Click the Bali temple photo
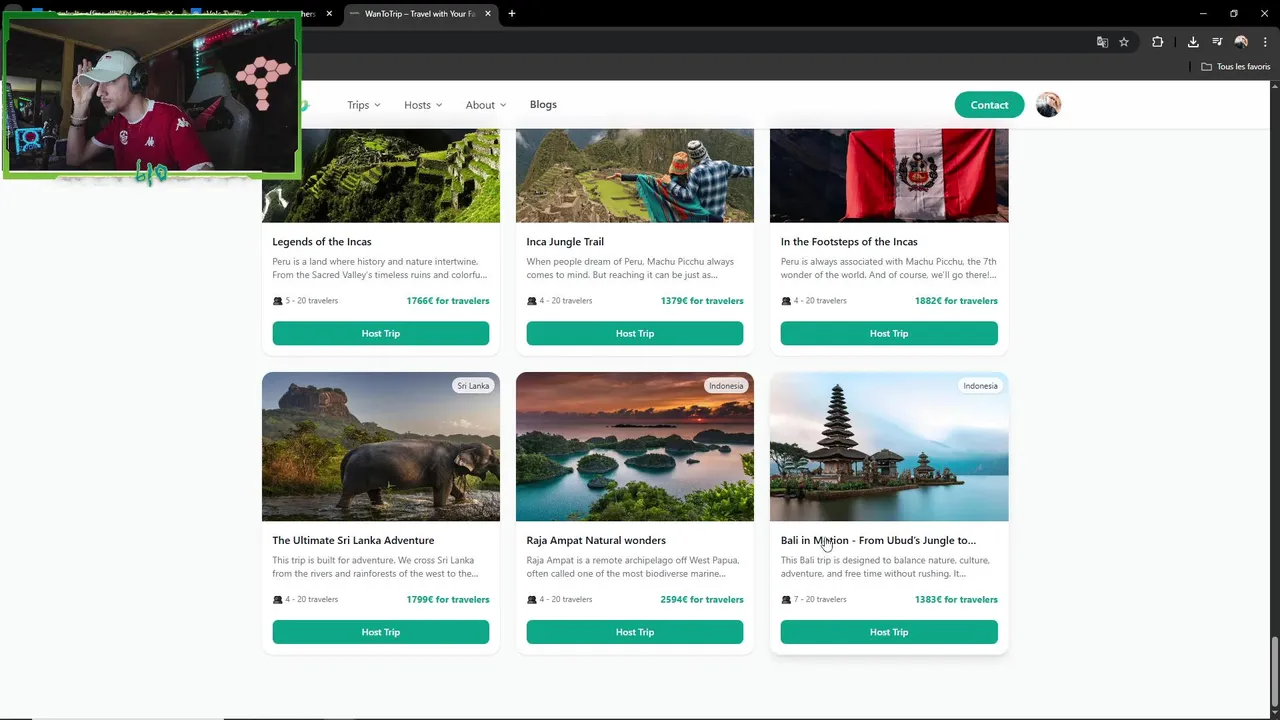This screenshot has height=720, width=1280. 889,447
